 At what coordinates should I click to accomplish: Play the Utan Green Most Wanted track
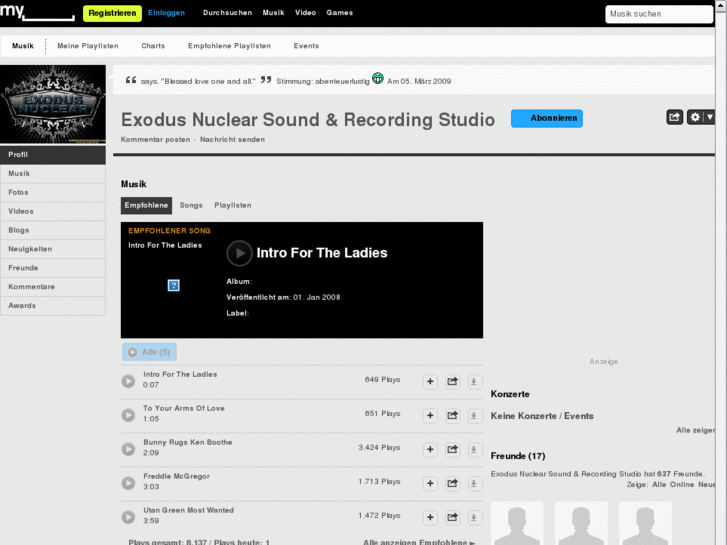[128, 517]
